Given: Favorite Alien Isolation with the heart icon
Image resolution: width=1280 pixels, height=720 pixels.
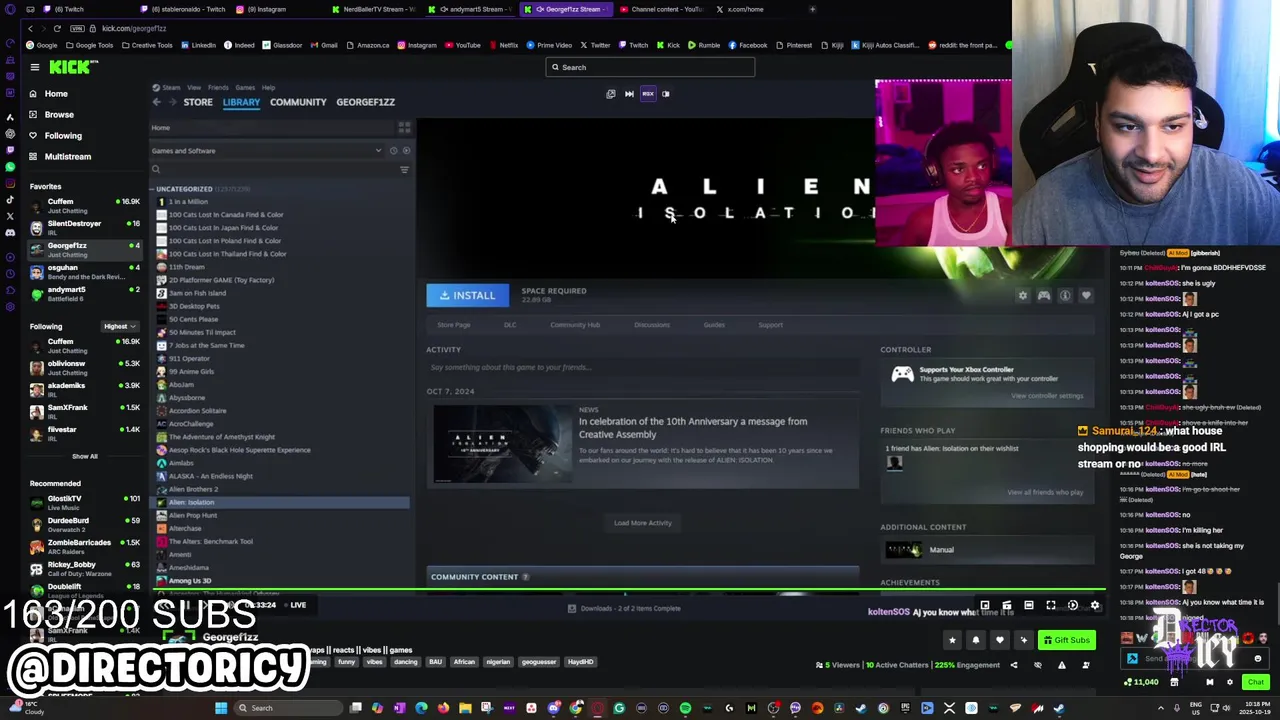Looking at the screenshot, I should (1086, 296).
